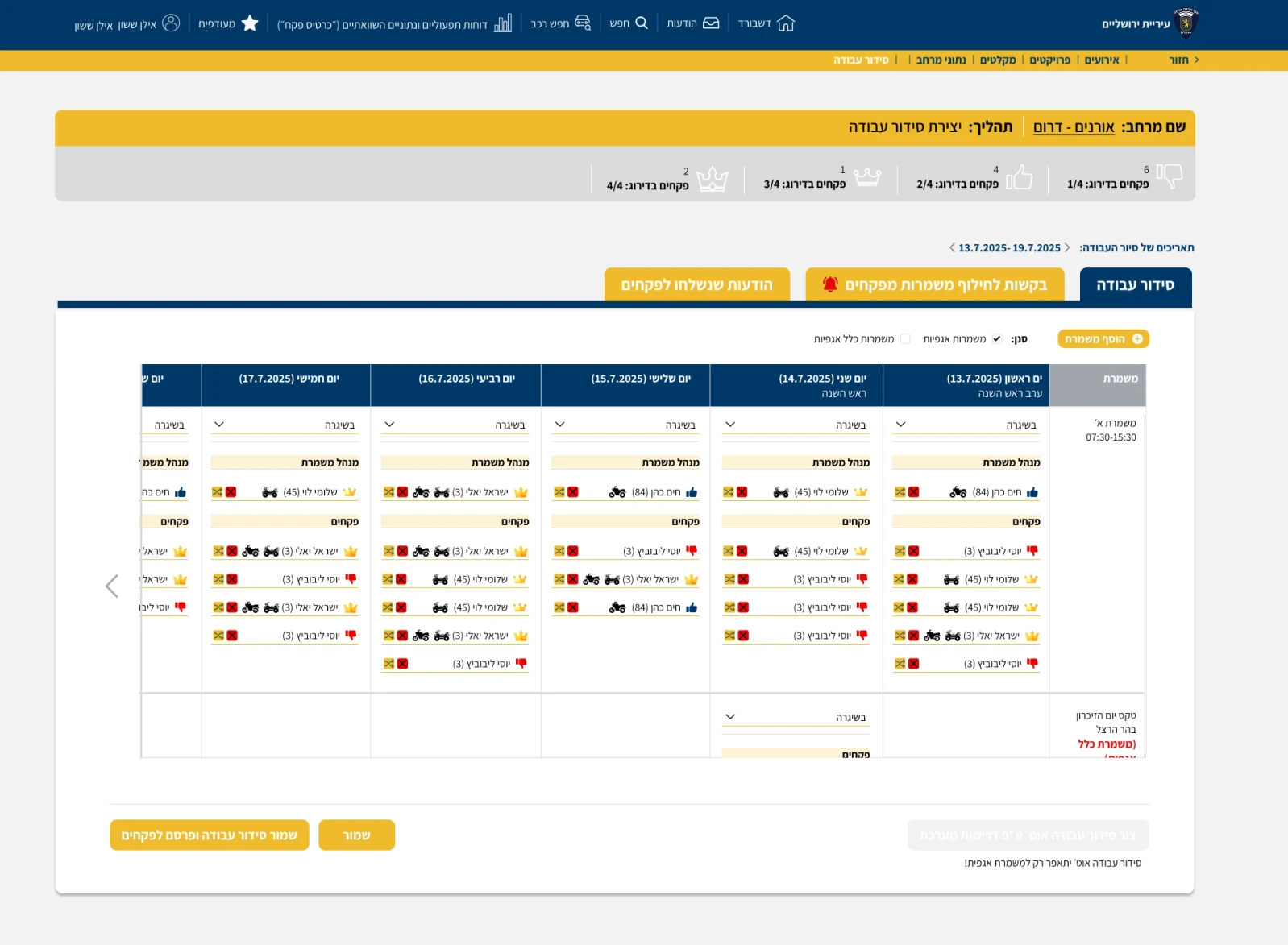The image size is (1288, 945).
Task: Click the 13.7.2025-19.7.2025 date range text
Action: [1009, 248]
